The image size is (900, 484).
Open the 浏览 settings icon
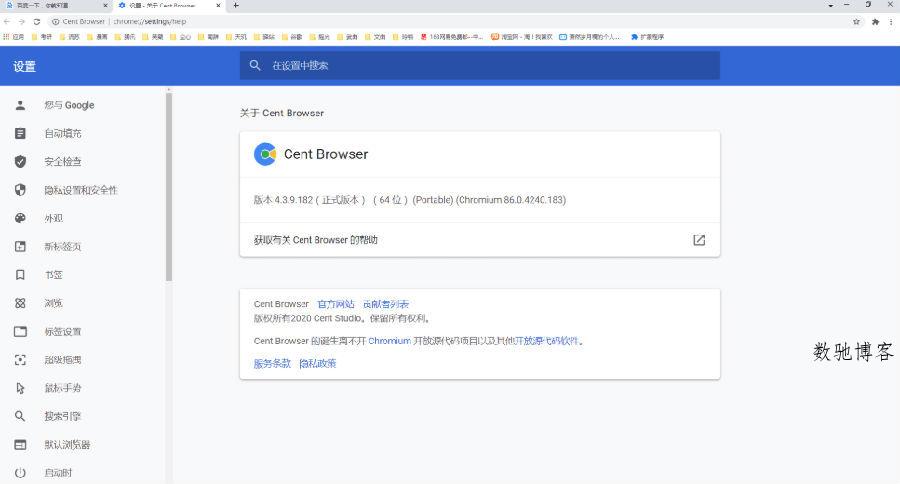(20, 303)
